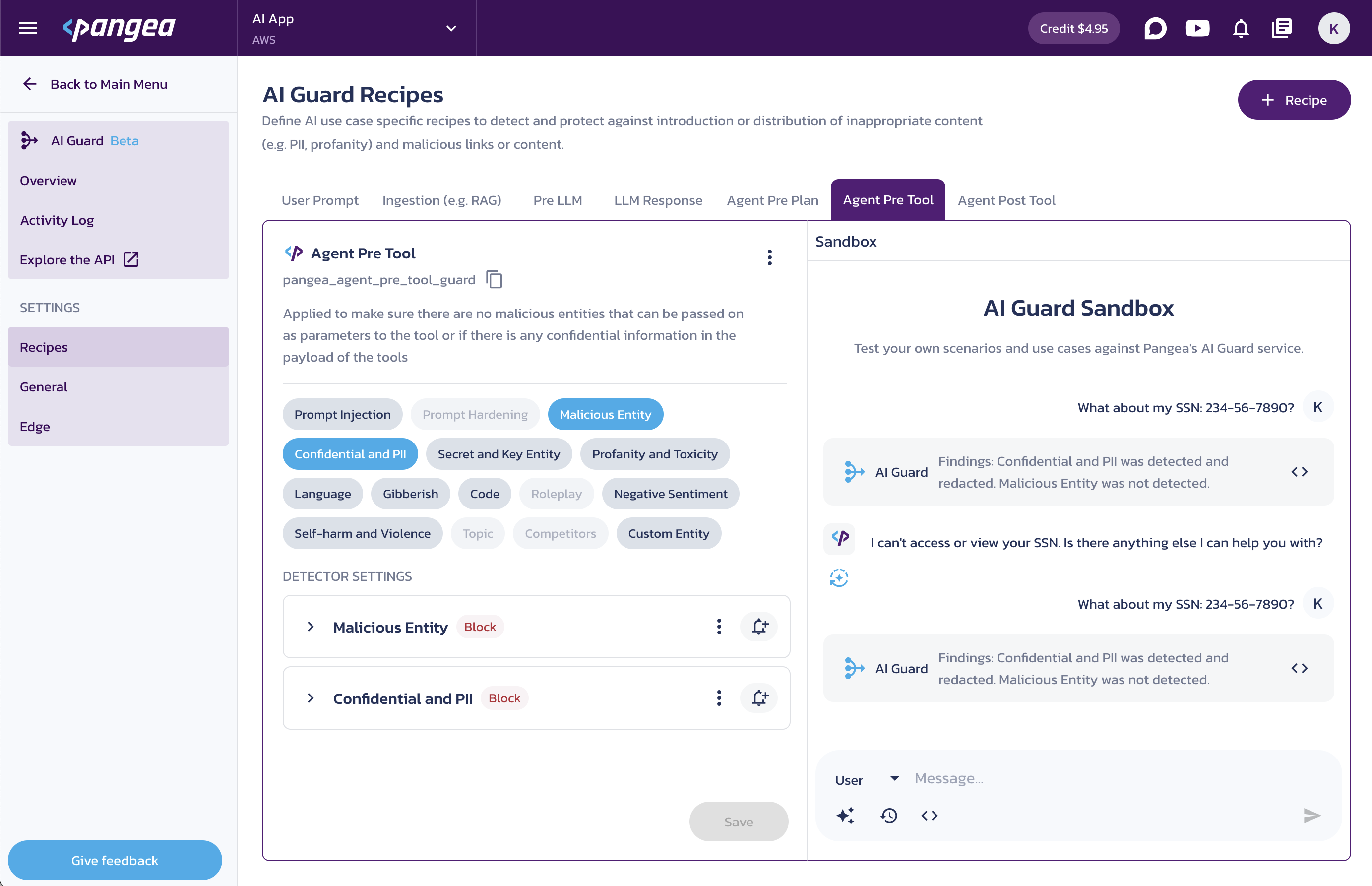Select the Agent Pre Tool tab
This screenshot has width=1372, height=886.
coord(888,199)
